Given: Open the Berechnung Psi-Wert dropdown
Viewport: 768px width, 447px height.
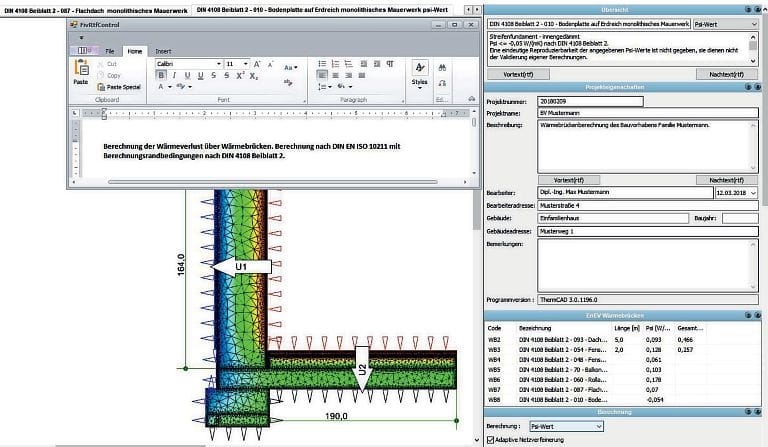Looking at the screenshot, I should pyautogui.click(x=599, y=426).
